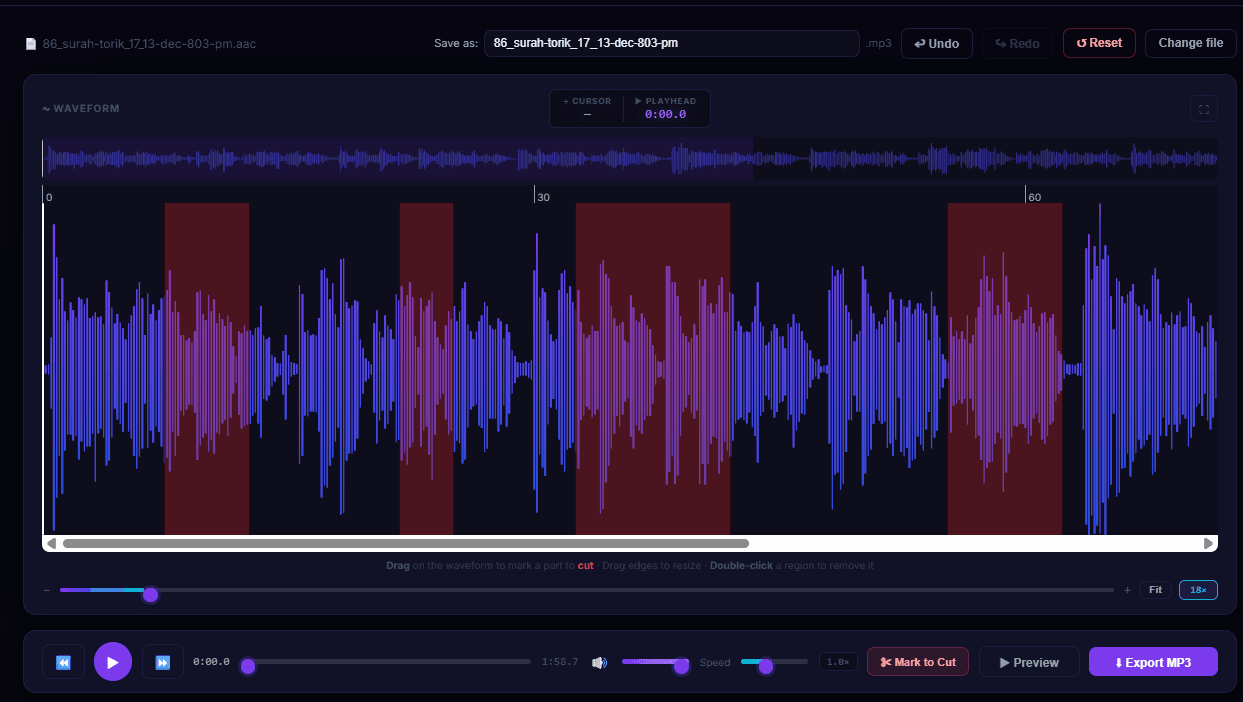Click the CURSOR readout
This screenshot has height=702, width=1243.
(x=587, y=108)
